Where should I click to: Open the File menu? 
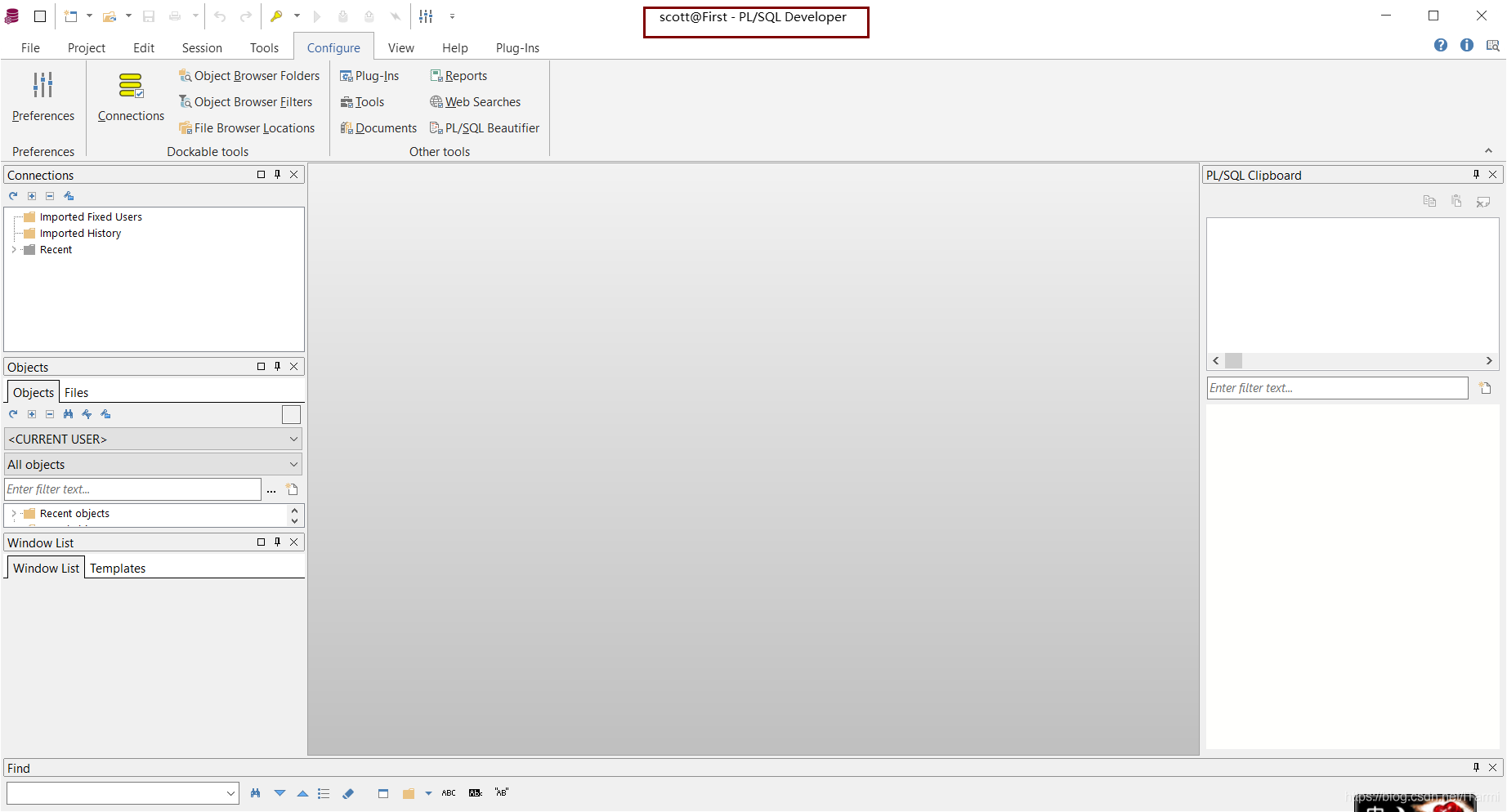point(30,48)
